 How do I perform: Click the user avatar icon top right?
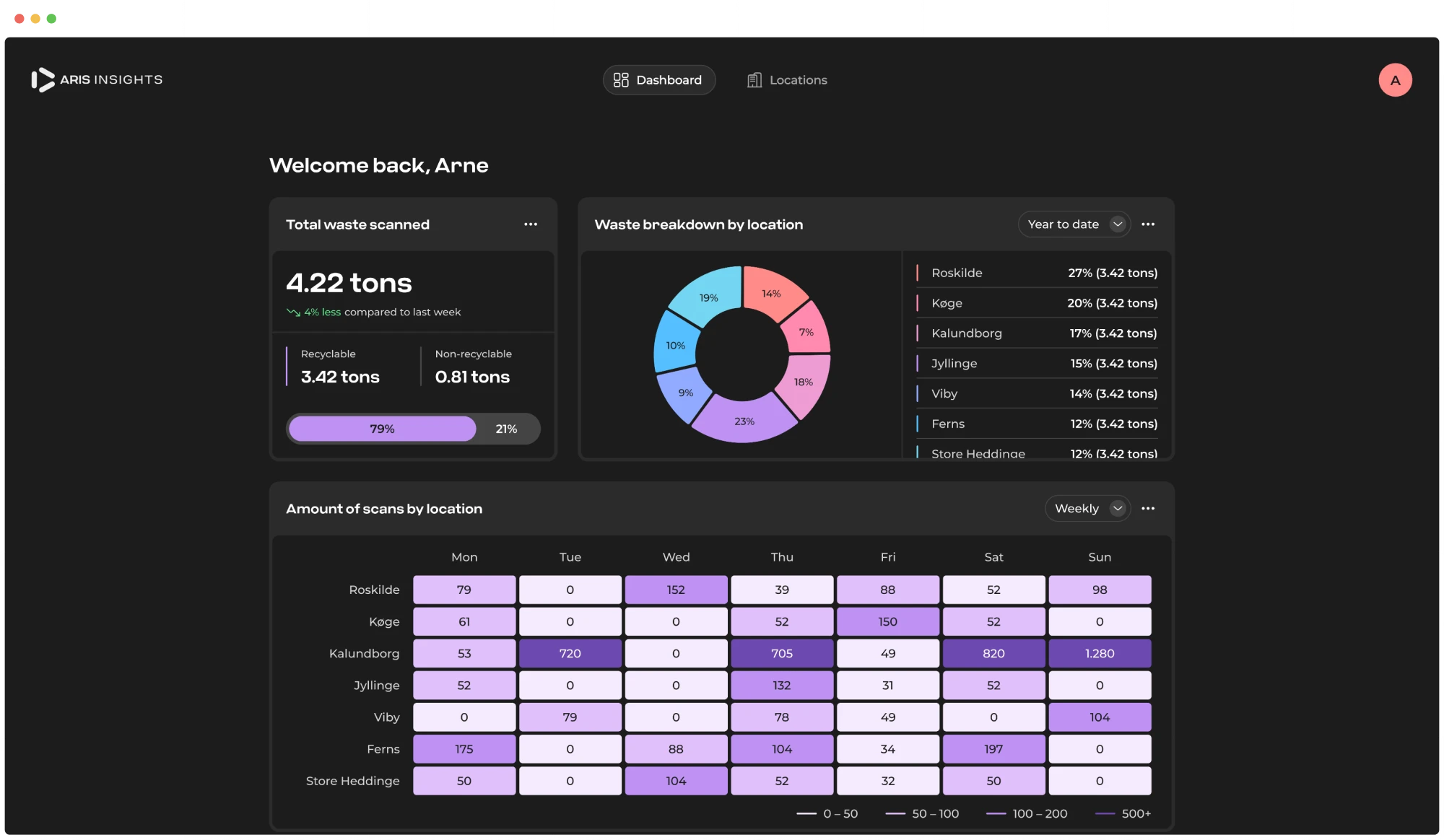coord(1395,80)
